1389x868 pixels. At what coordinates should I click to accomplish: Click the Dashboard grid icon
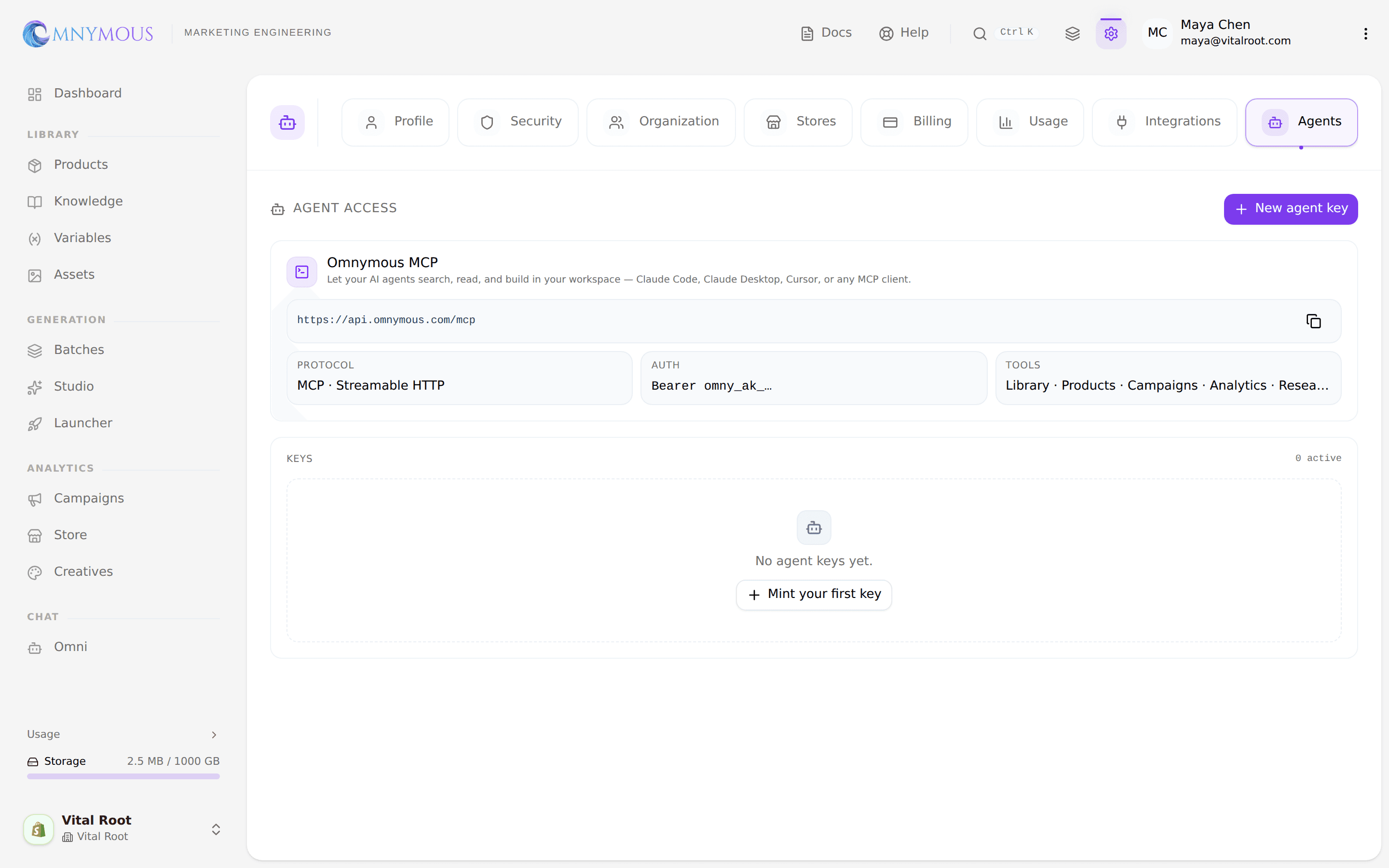35,94
